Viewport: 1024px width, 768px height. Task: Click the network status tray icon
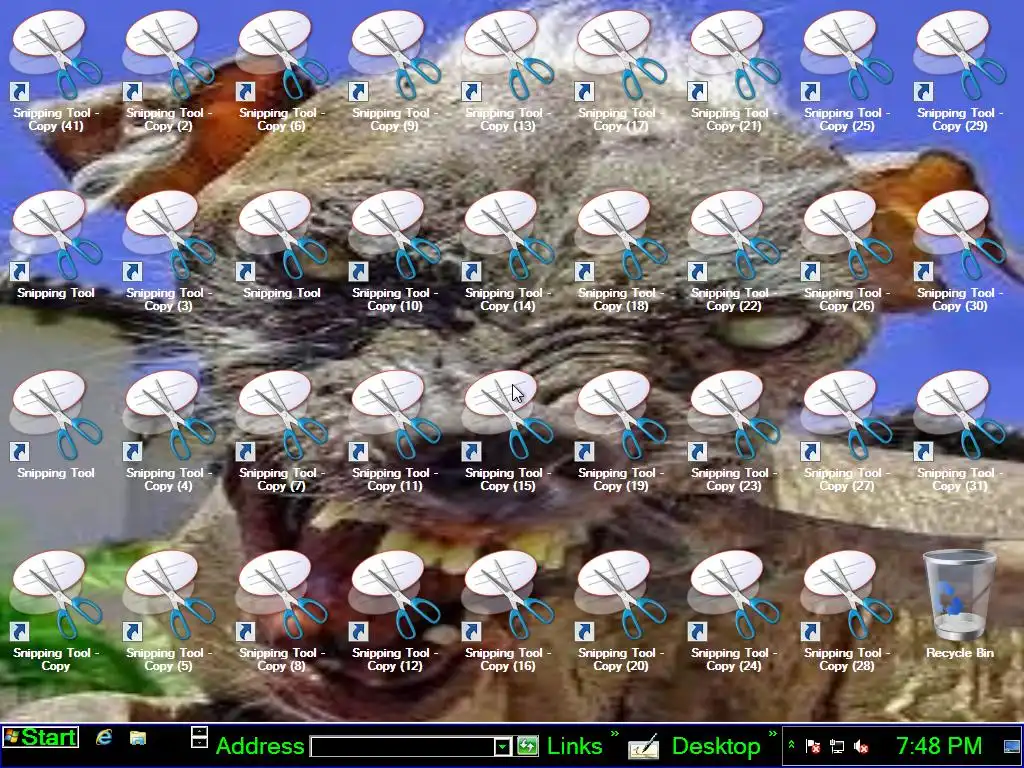[837, 746]
